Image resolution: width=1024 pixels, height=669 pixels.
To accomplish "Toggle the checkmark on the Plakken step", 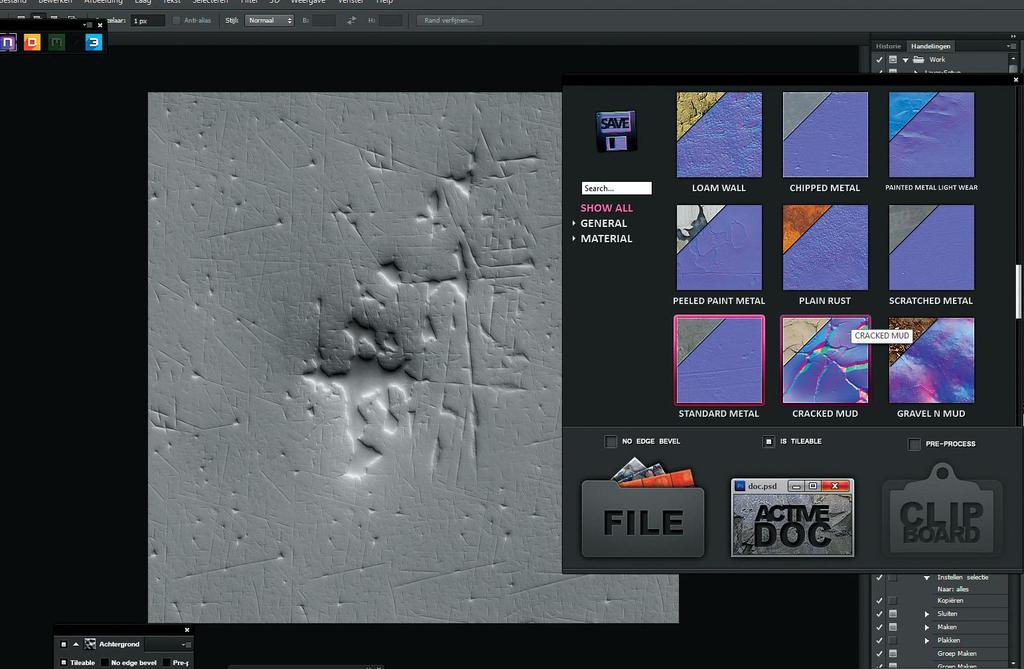I will 879,640.
